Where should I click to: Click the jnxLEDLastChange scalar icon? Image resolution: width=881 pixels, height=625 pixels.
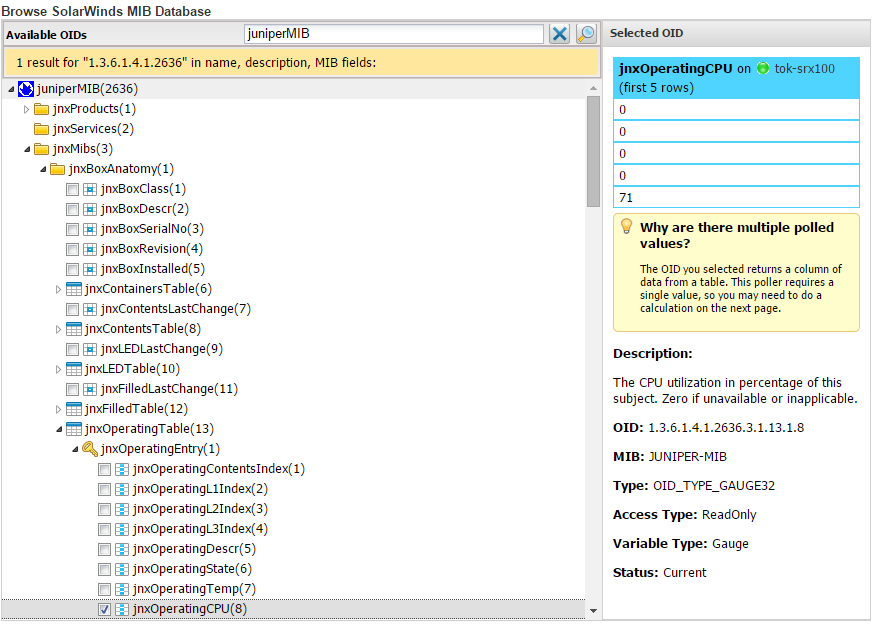tap(90, 349)
